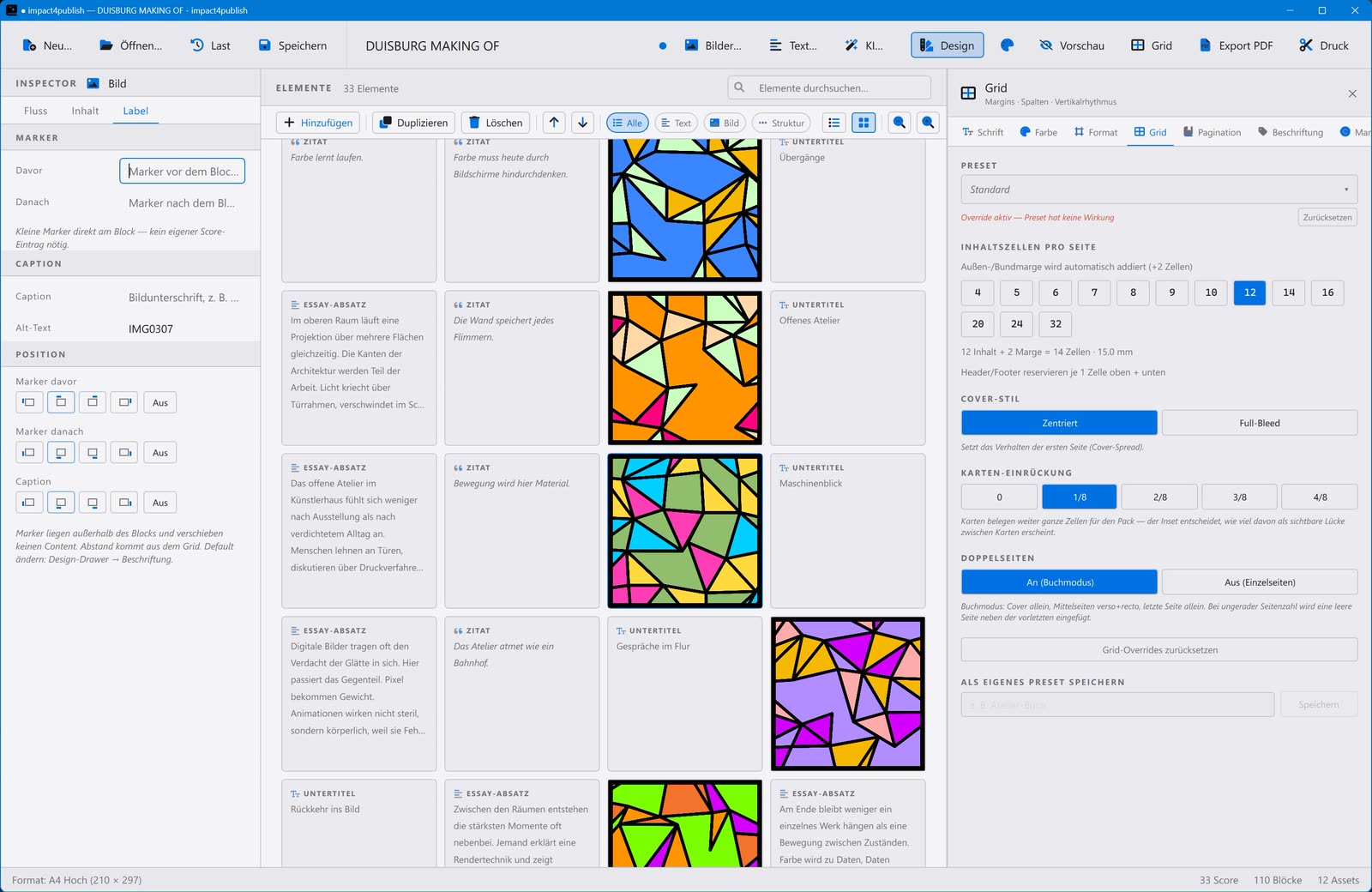
Task: Open the KI magic wand tool
Action: point(864,45)
